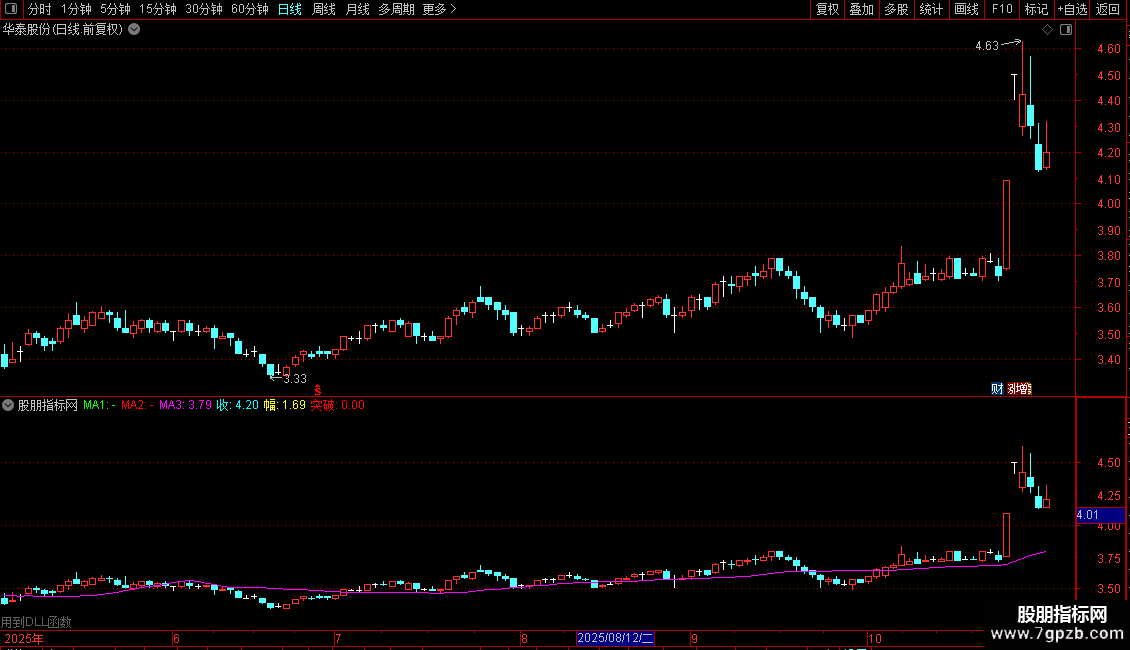The image size is (1130, 650).
Task: Click the 突破: 0.00 breakout value
Action: click(337, 405)
